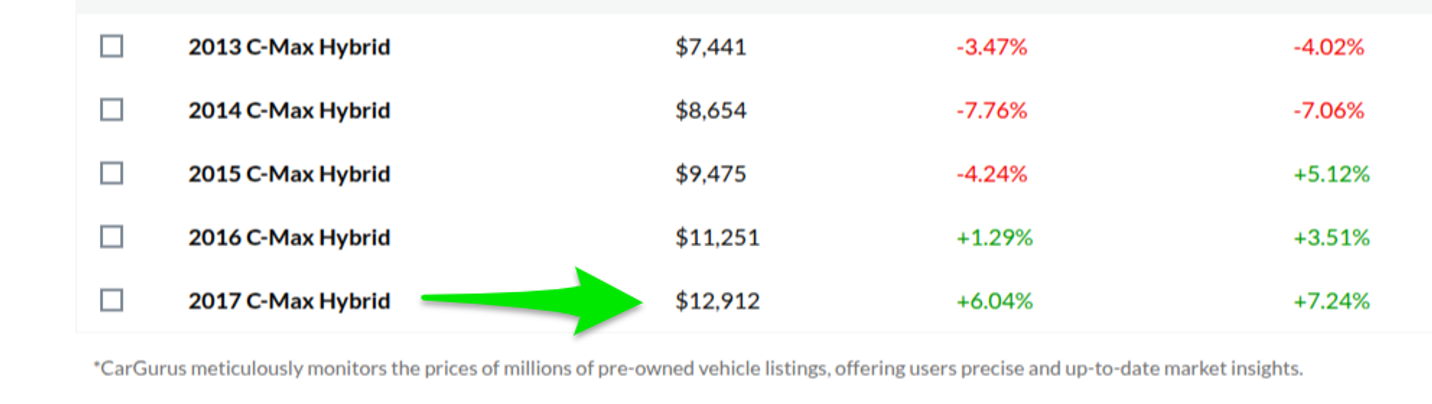This screenshot has width=1432, height=404.
Task: Click the 2017 C-Max Hybrid model name
Action: click(289, 300)
